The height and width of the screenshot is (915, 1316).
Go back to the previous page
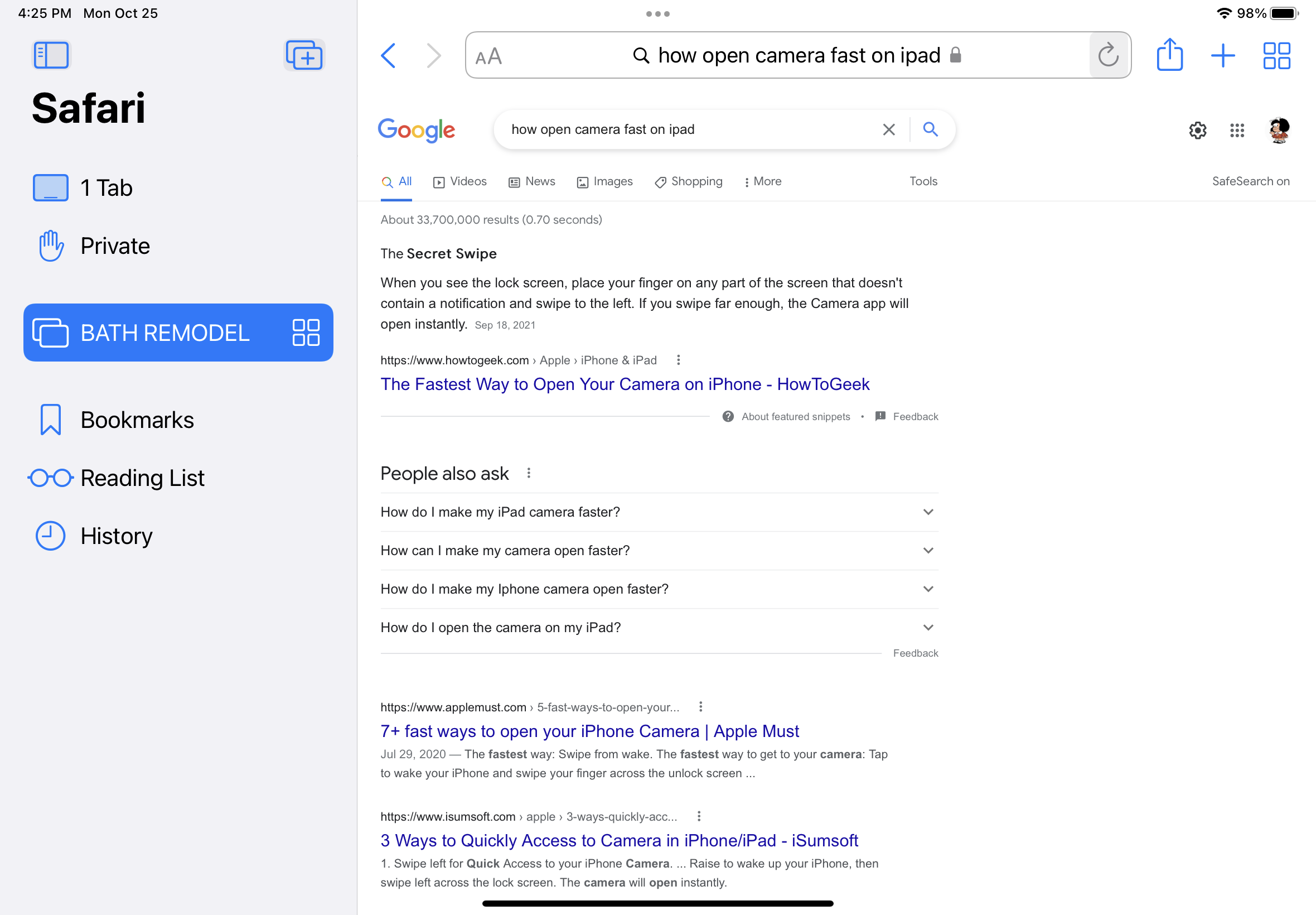point(389,56)
